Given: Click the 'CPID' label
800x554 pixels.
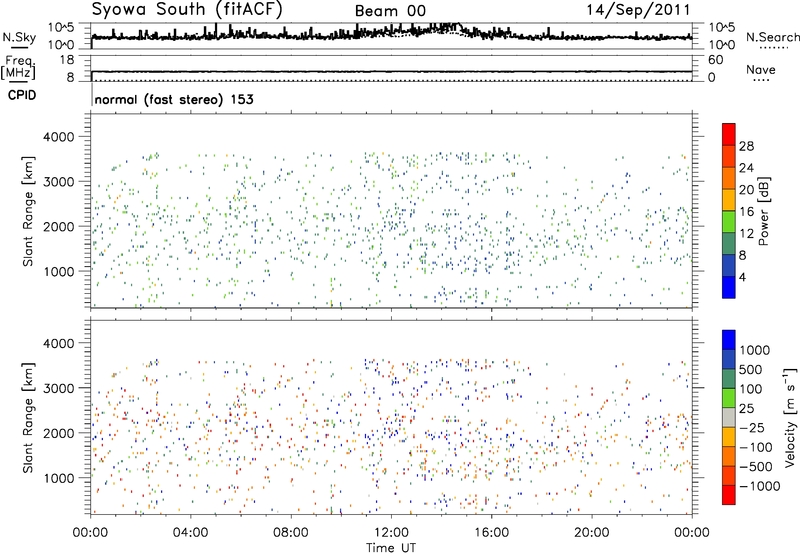Looking at the screenshot, I should click(22, 95).
